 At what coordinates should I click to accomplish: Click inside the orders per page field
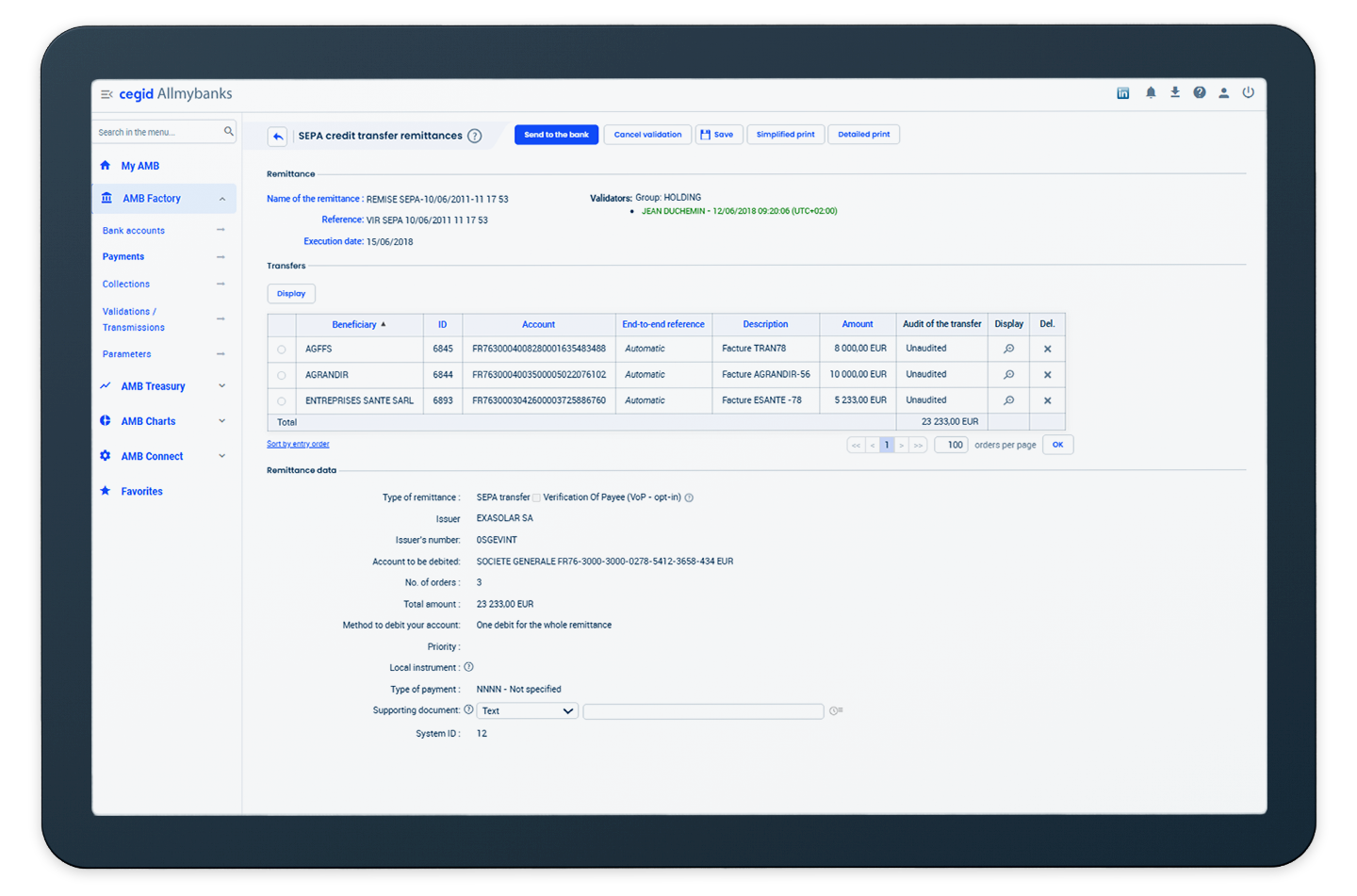(x=951, y=444)
